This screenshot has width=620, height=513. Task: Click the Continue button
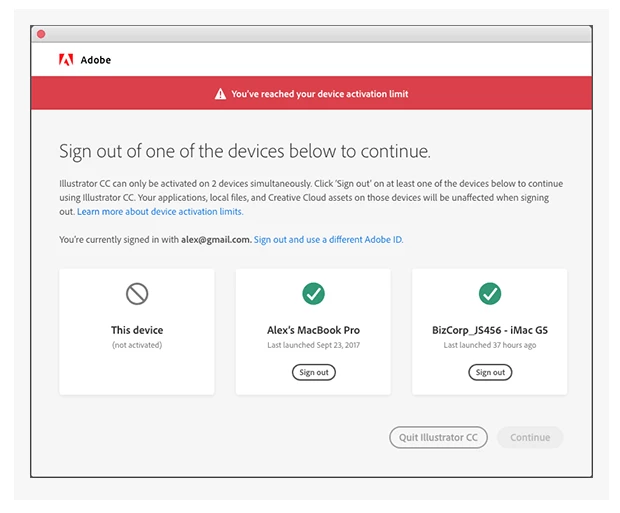pos(530,437)
